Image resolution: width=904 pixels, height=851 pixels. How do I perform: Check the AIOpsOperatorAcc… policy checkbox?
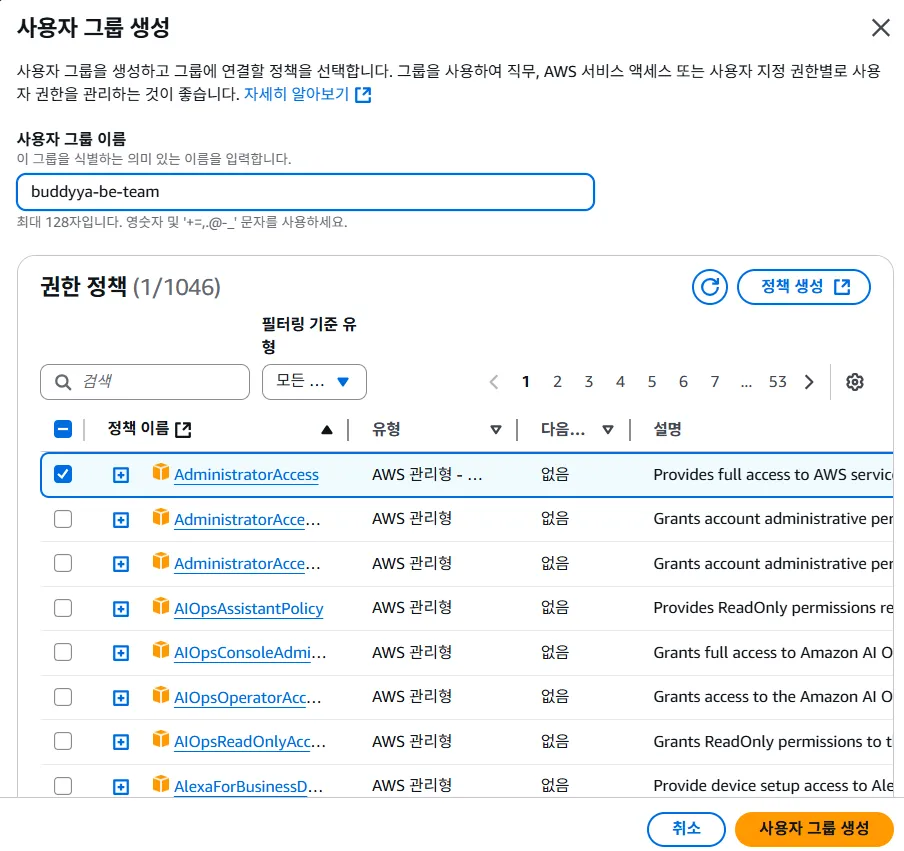coord(63,696)
